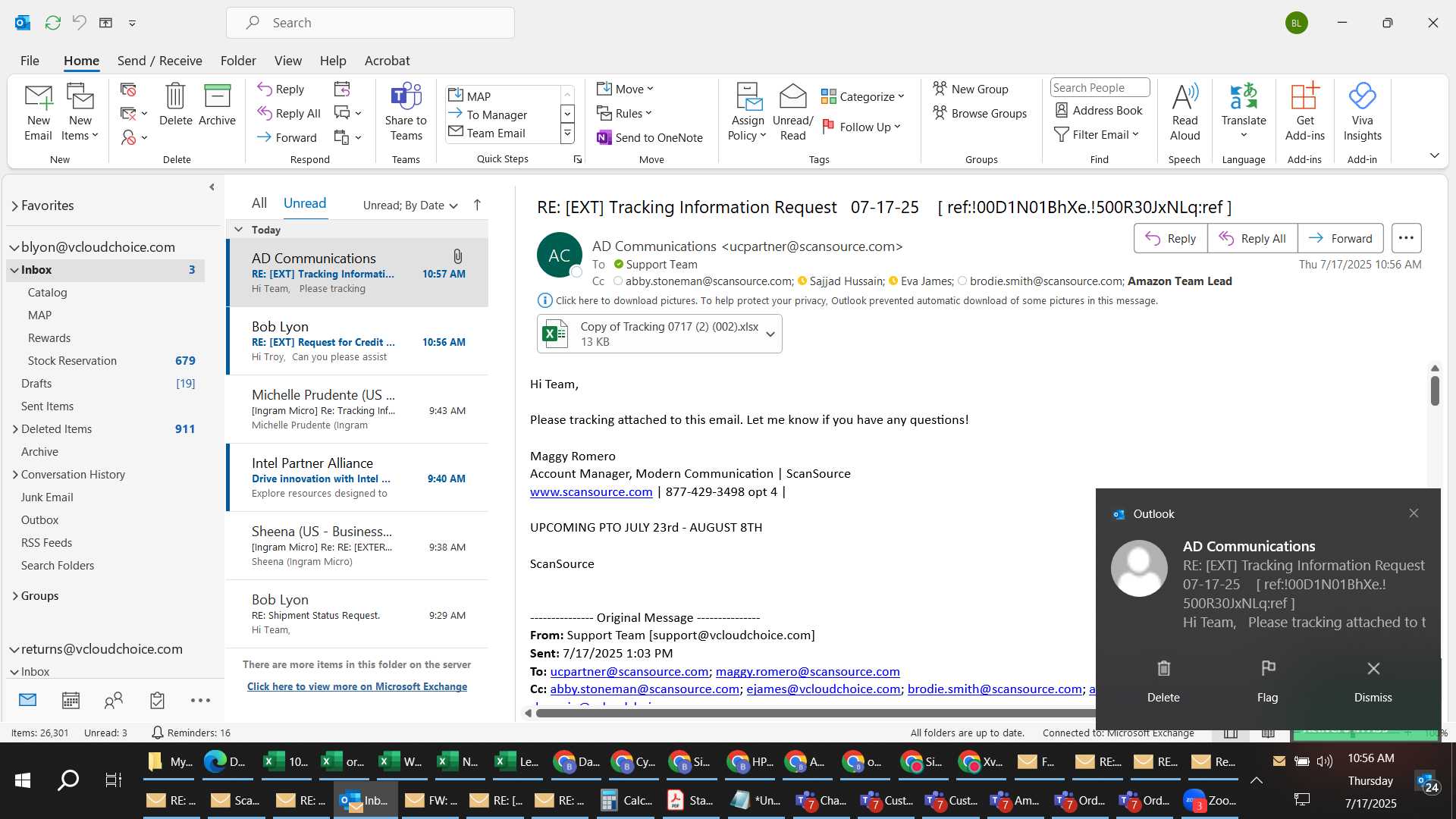Expand the Conversation History folder
1456x819 pixels.
[15, 475]
